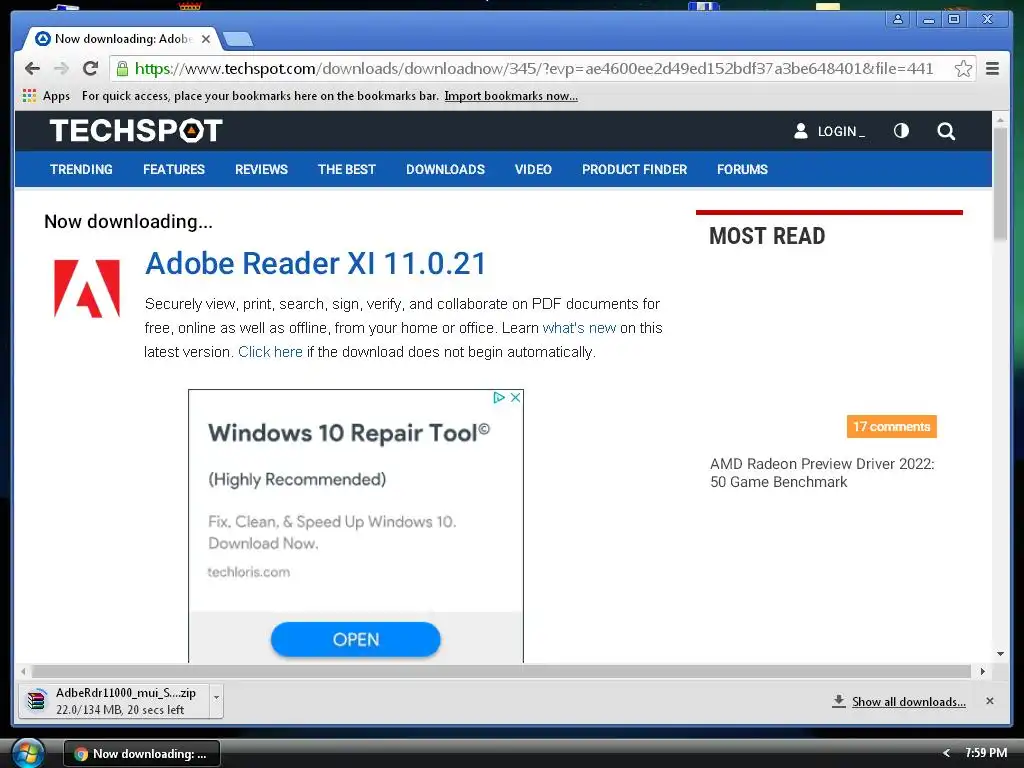Click the Chrome taskbar button Now downloading
This screenshot has height=768, width=1024.
142,754
